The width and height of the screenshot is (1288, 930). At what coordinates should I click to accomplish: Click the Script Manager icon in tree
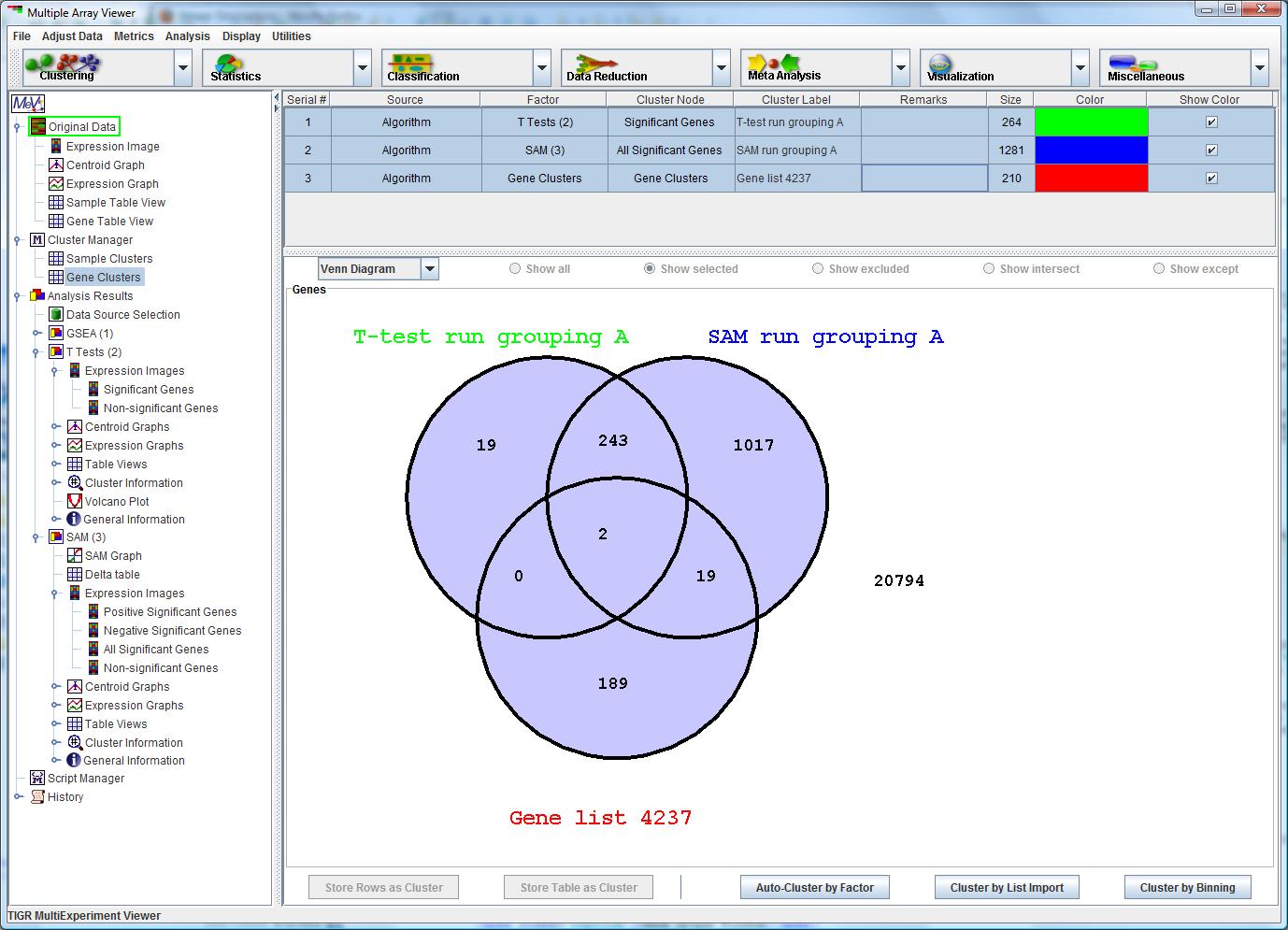pyautogui.click(x=37, y=778)
